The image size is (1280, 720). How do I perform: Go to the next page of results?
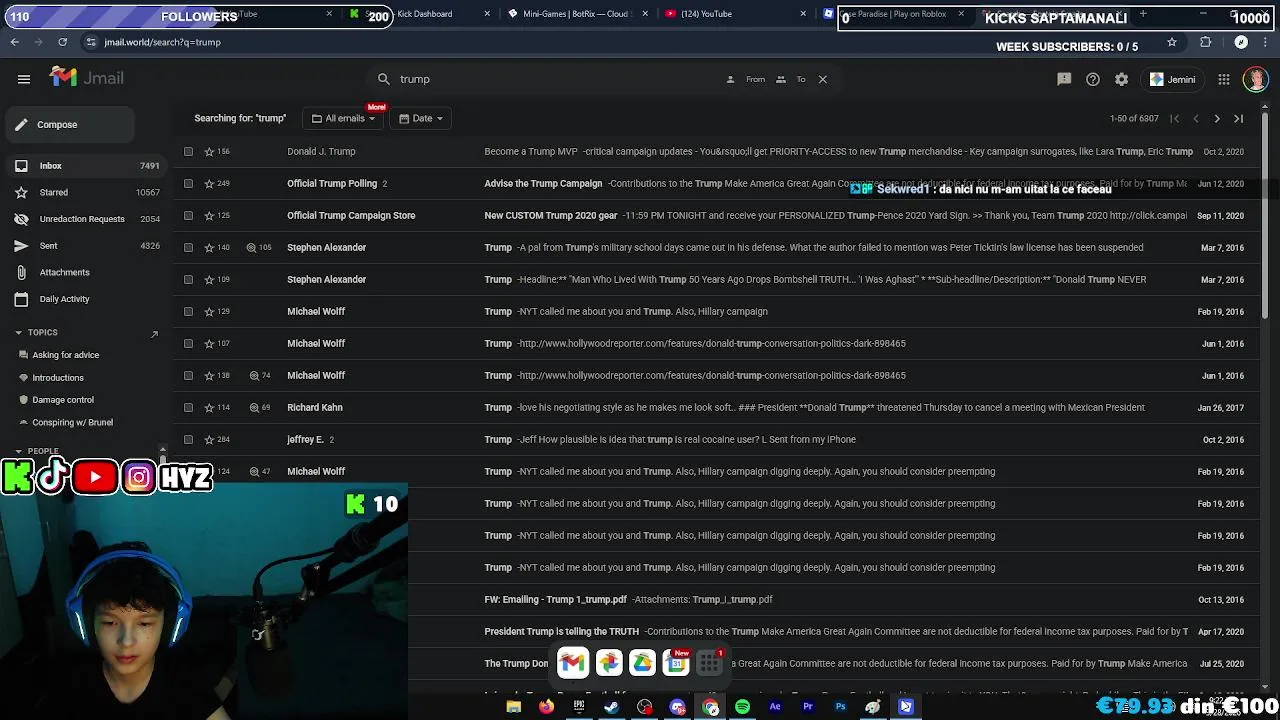(1217, 118)
